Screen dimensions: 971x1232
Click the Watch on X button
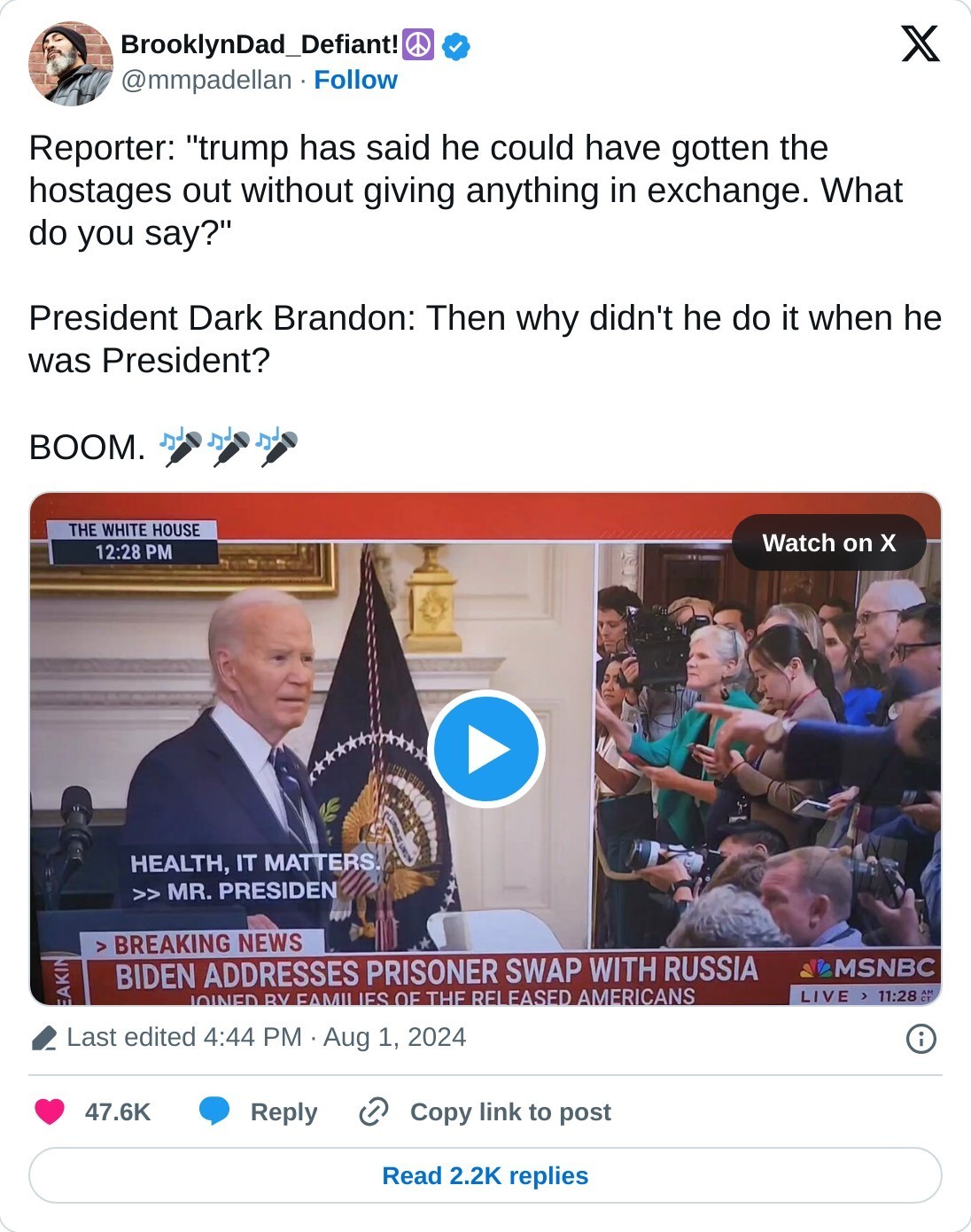point(829,542)
